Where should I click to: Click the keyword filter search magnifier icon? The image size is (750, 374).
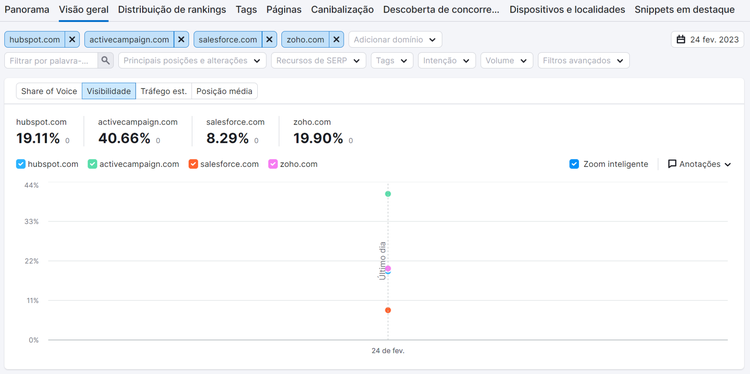coord(105,61)
